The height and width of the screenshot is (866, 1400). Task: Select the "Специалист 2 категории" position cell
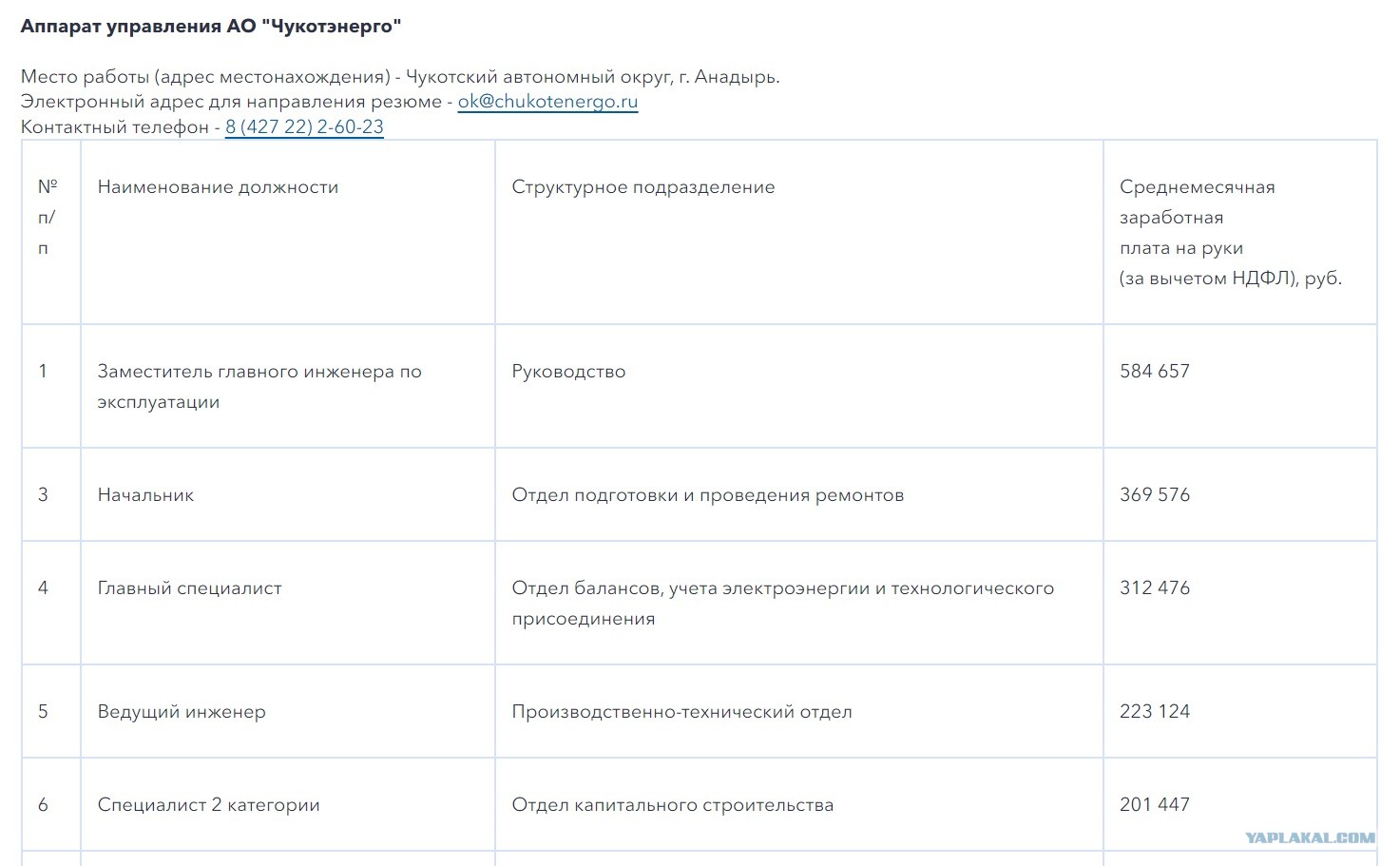tap(208, 805)
